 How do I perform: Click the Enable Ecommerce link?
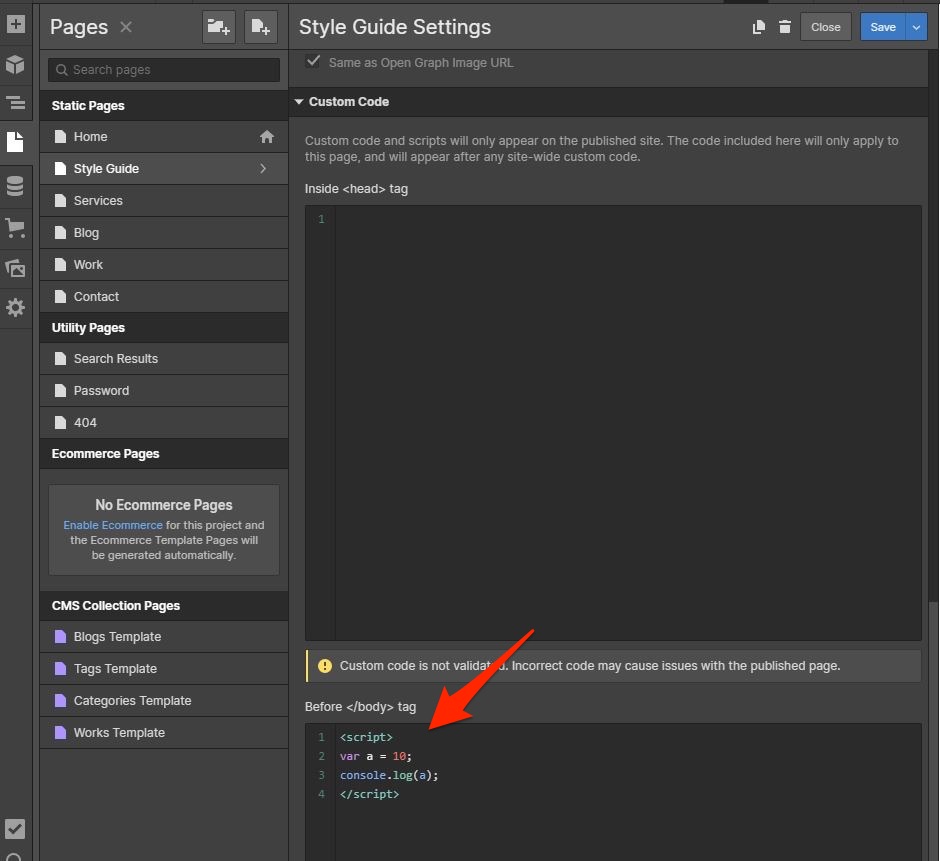point(113,525)
